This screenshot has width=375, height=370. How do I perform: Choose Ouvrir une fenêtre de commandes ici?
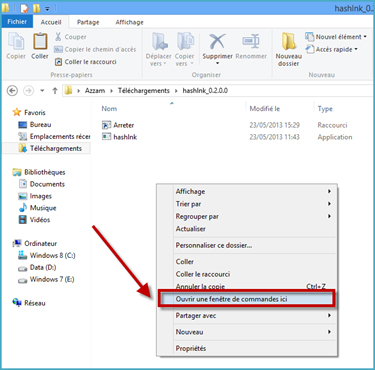pos(247,299)
